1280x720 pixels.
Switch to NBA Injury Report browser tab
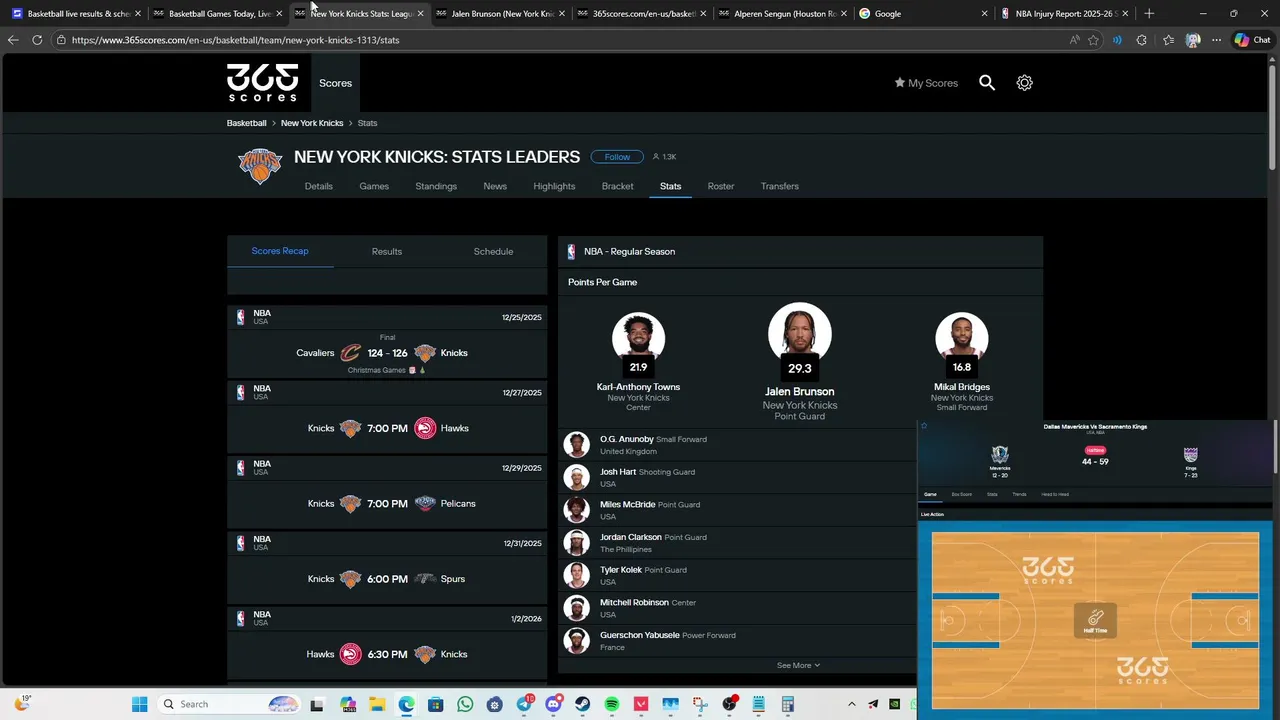(1064, 14)
